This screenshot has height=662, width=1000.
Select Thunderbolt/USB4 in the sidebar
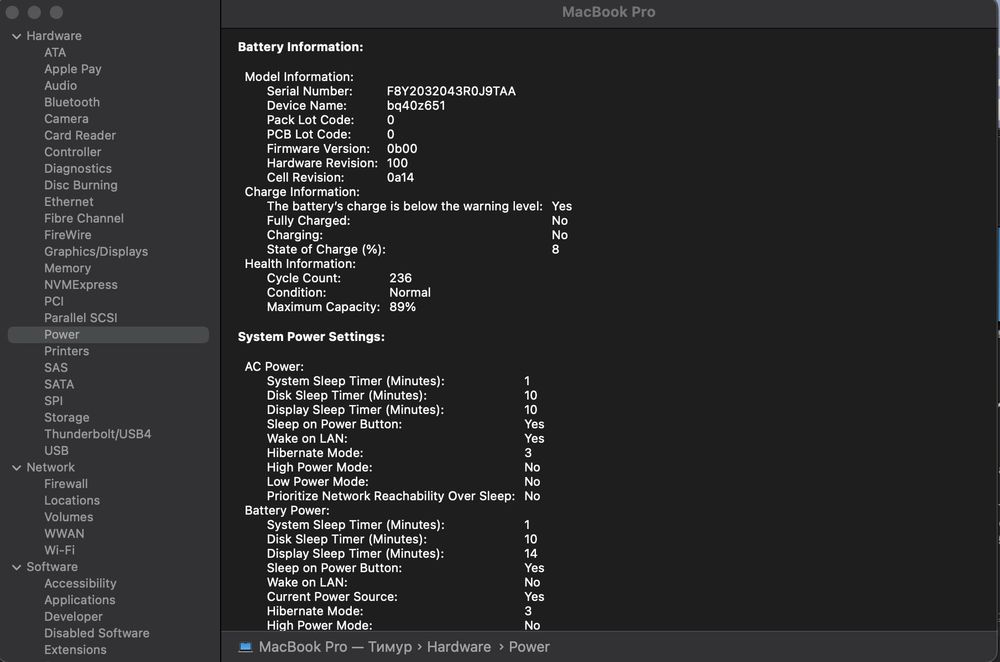click(98, 434)
